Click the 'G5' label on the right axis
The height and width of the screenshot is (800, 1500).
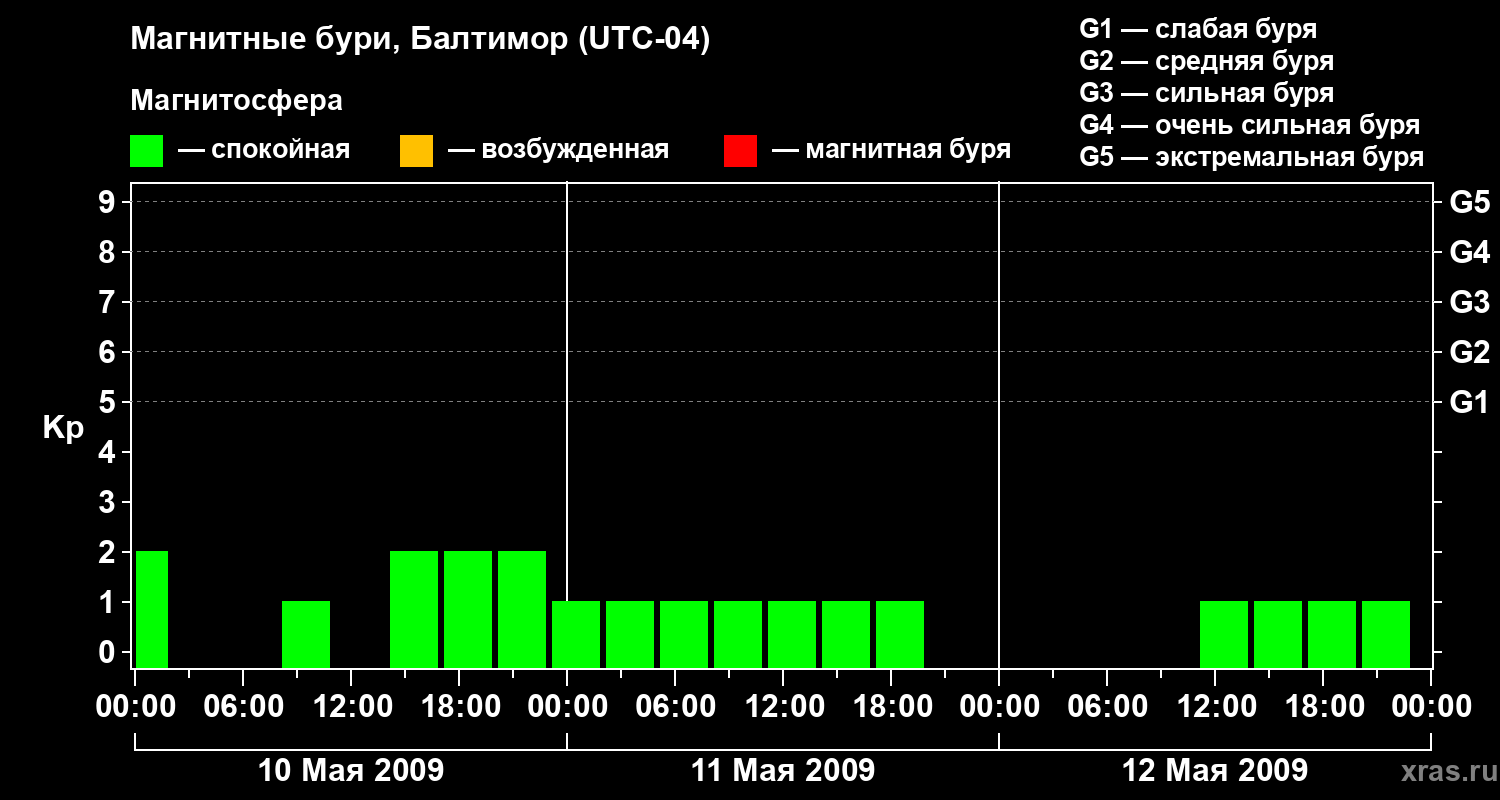(x=1469, y=202)
